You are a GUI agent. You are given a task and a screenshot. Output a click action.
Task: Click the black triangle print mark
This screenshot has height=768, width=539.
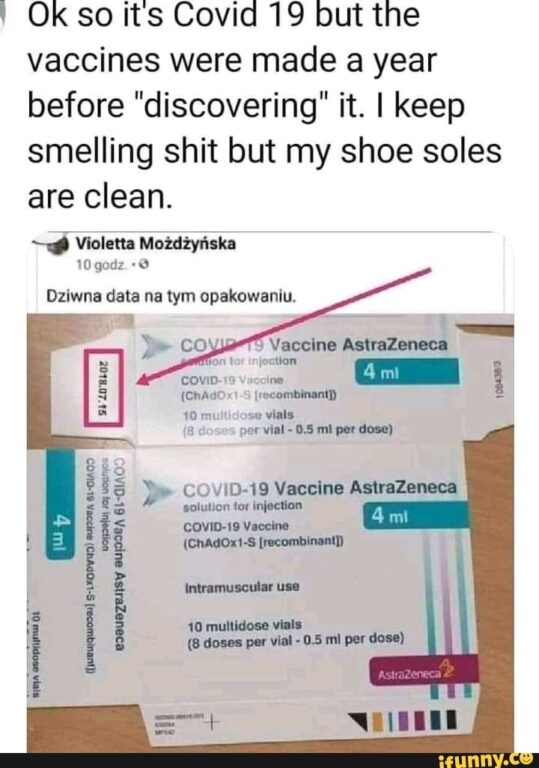(x=359, y=720)
